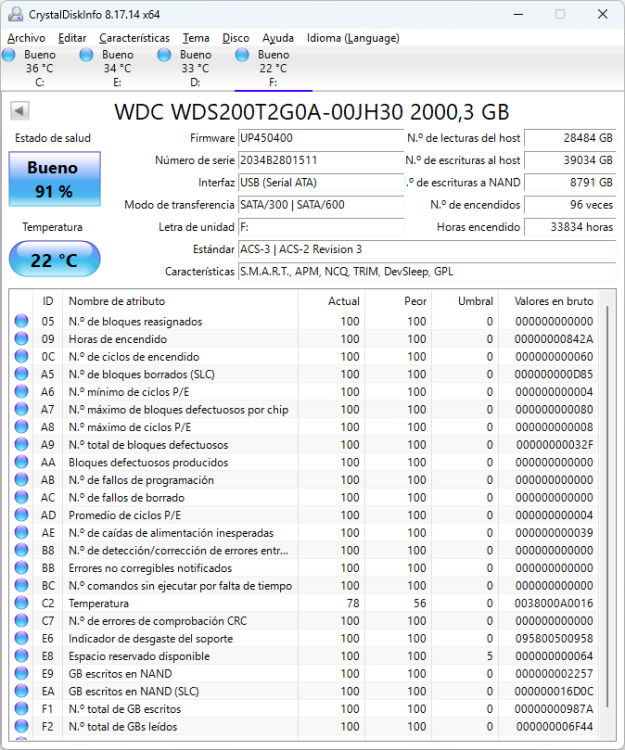
Task: Click status orb for attribute 0C row
Action: [x=22, y=356]
